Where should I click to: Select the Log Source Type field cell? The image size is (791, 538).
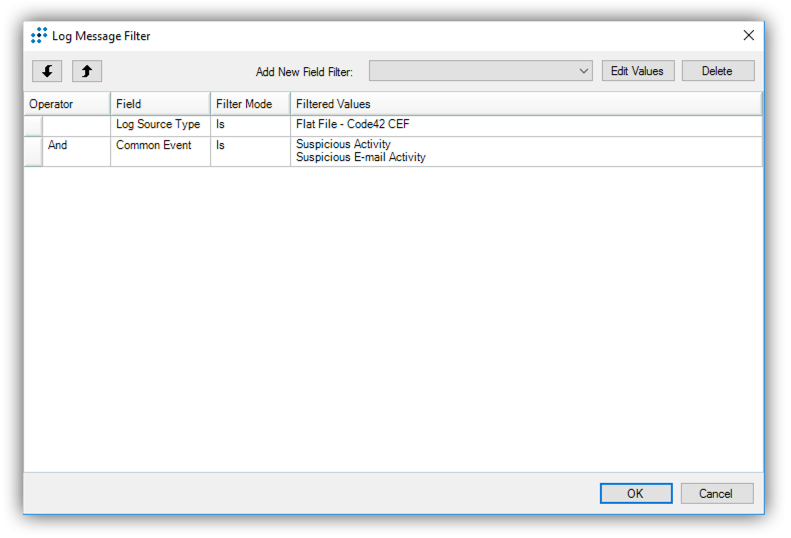click(158, 125)
